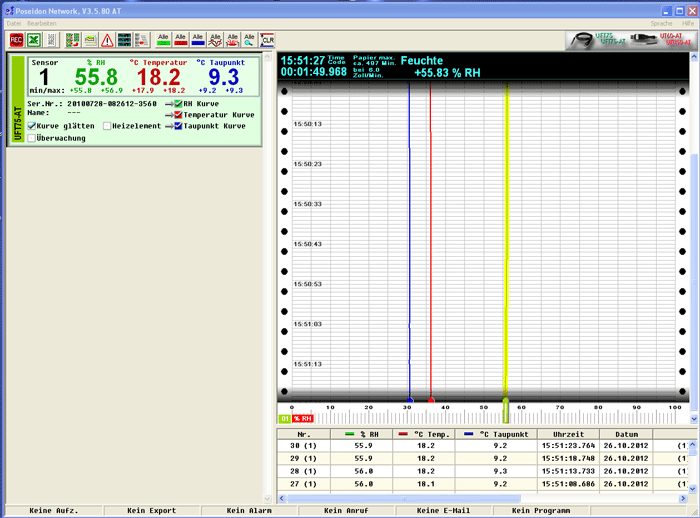Toggle all dew point curves with blue Alle button
This screenshot has width=700, height=518.
[x=198, y=40]
